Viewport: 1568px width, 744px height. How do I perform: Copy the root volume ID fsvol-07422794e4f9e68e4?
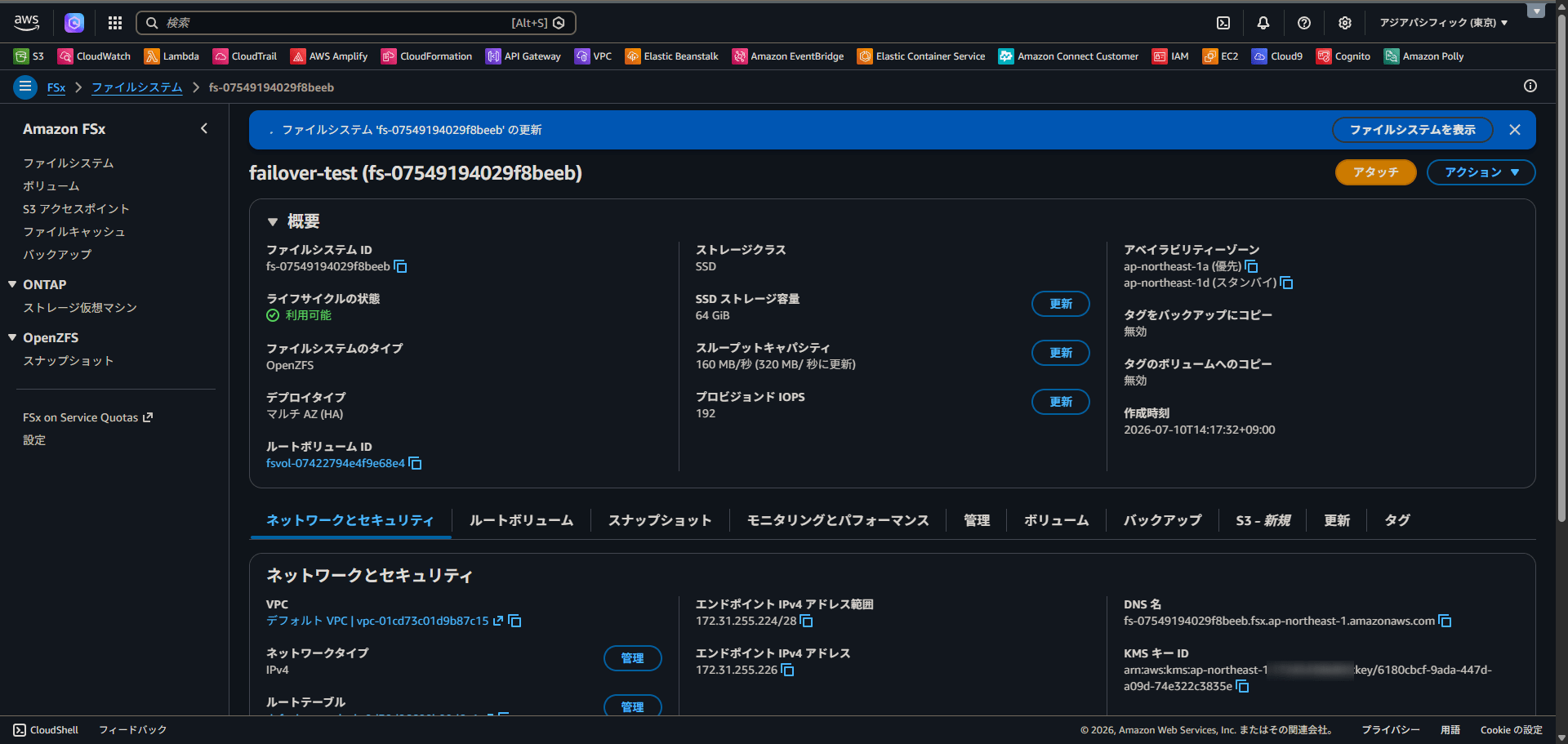(x=416, y=464)
